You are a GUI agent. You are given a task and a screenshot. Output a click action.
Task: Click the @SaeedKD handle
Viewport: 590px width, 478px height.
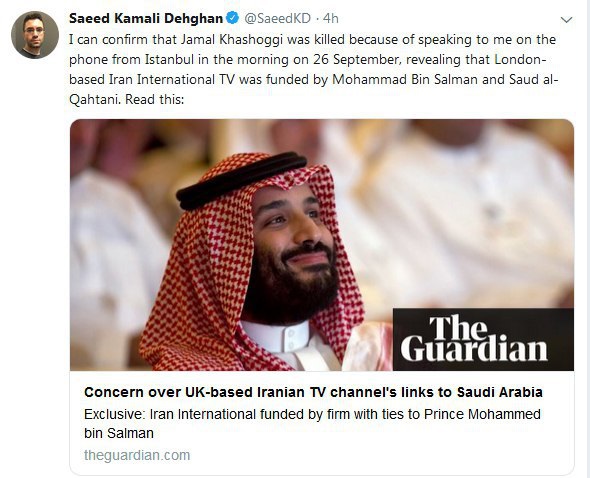277,18
